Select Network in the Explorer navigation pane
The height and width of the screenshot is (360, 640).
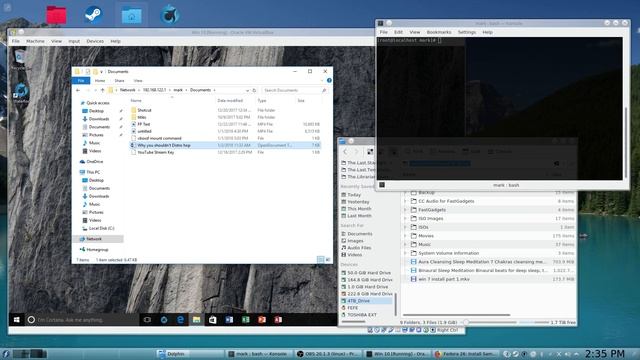click(x=98, y=239)
